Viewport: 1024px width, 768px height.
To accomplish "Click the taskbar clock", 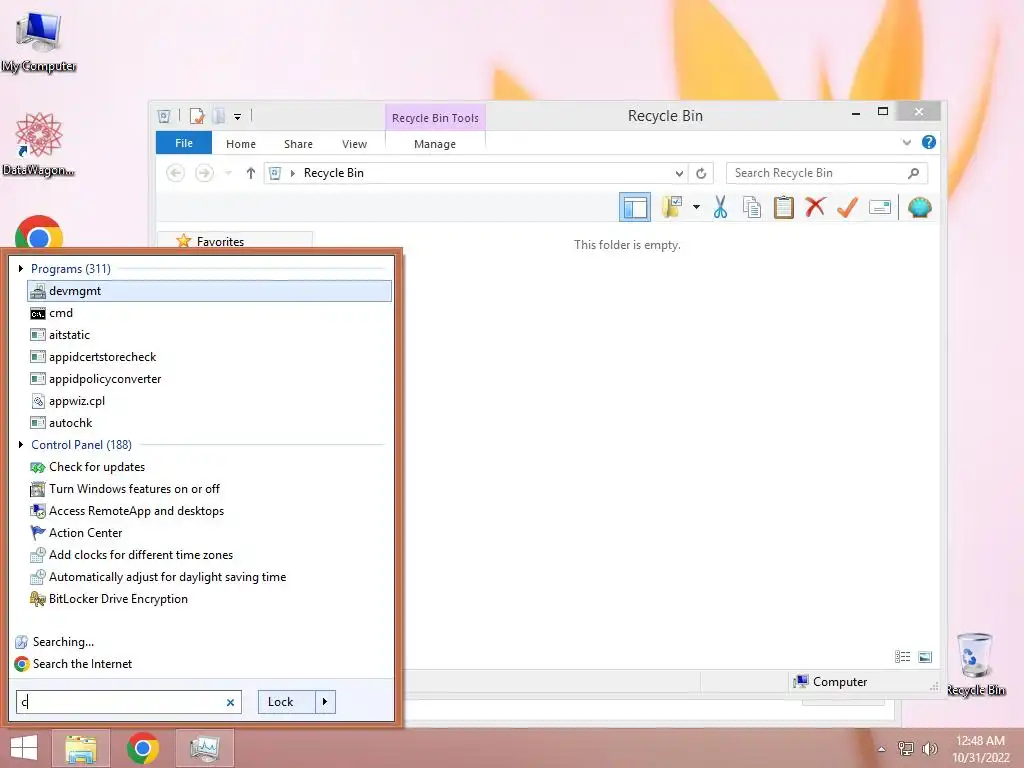I will (980, 749).
